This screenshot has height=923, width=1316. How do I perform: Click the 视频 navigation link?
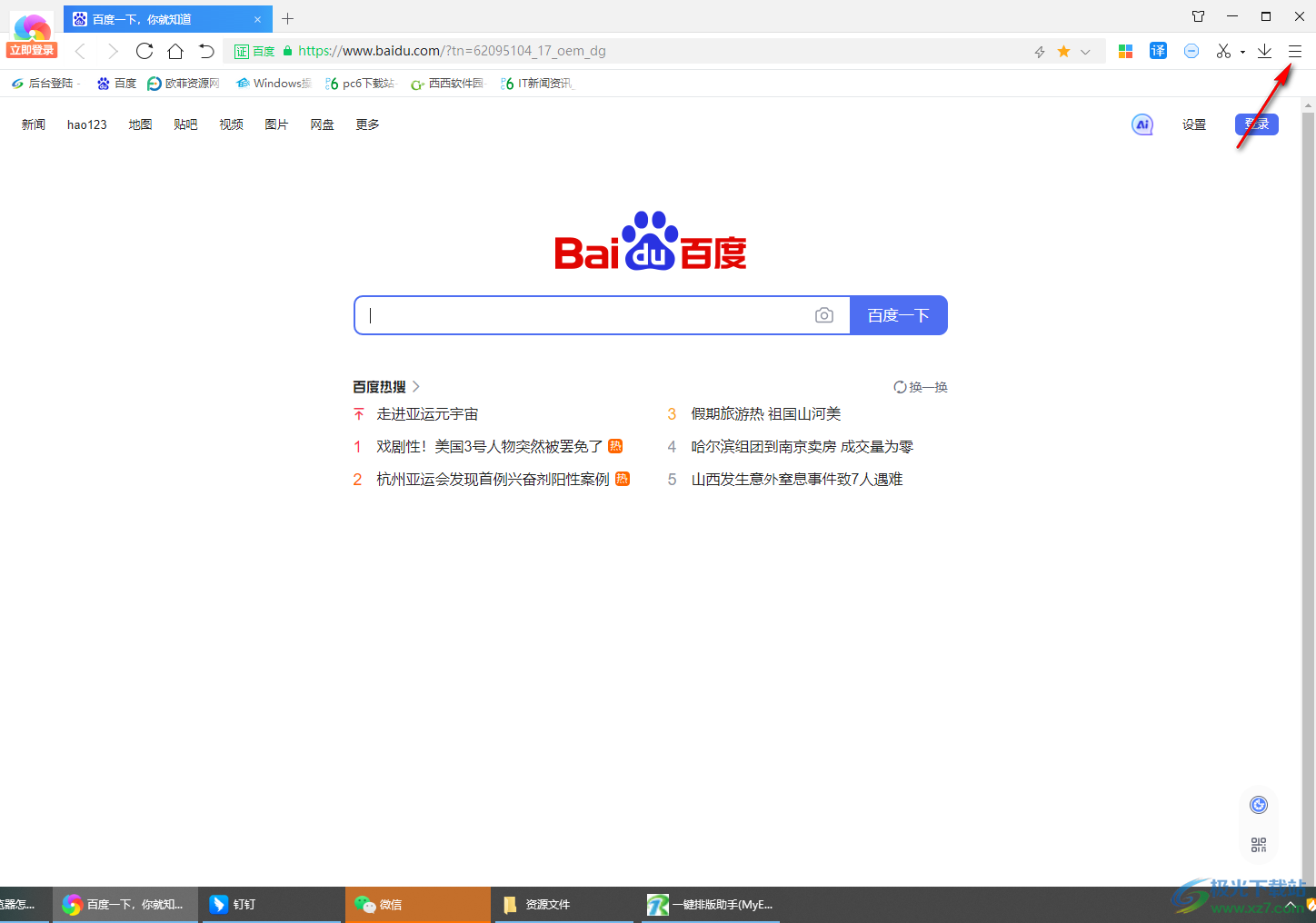(x=231, y=124)
